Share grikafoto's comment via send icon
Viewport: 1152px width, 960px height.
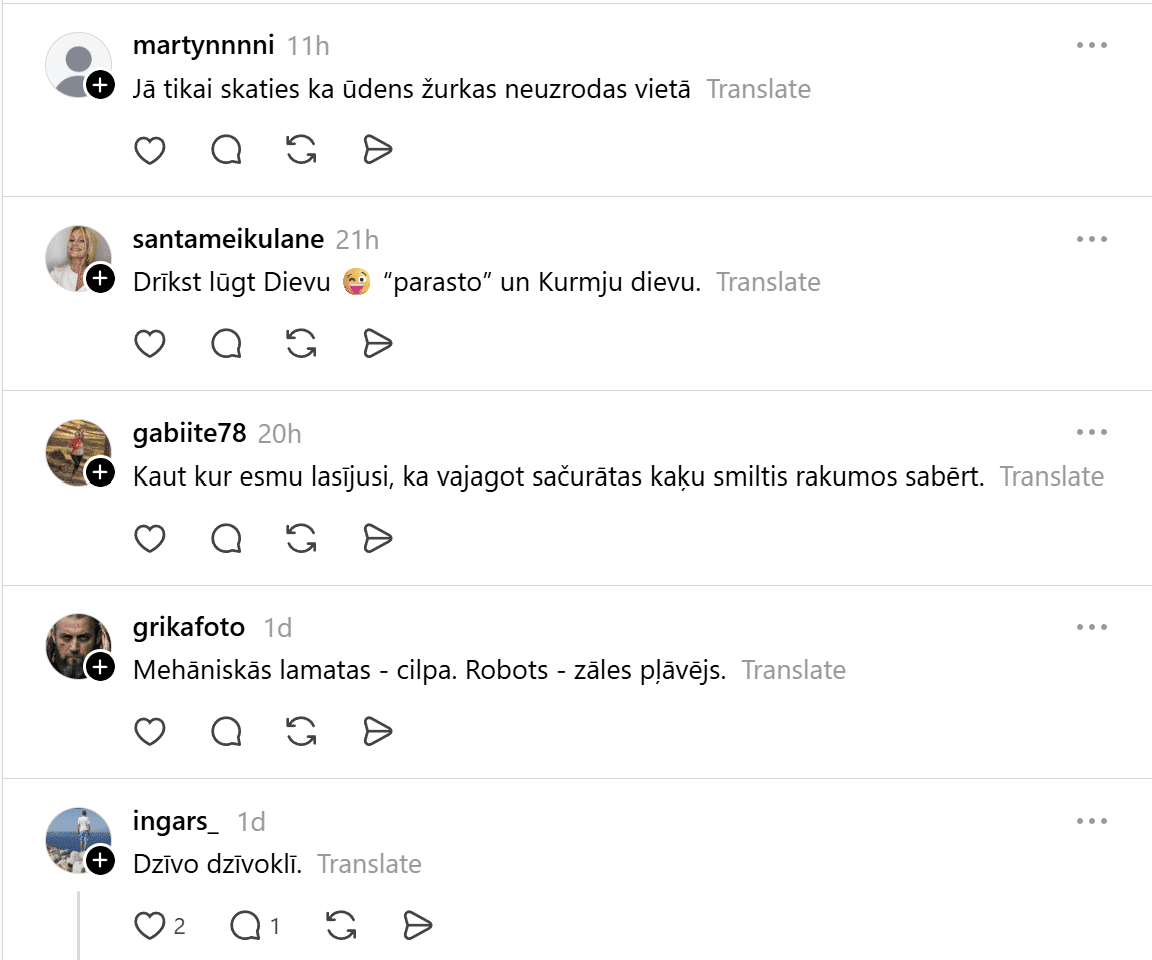pyautogui.click(x=377, y=732)
